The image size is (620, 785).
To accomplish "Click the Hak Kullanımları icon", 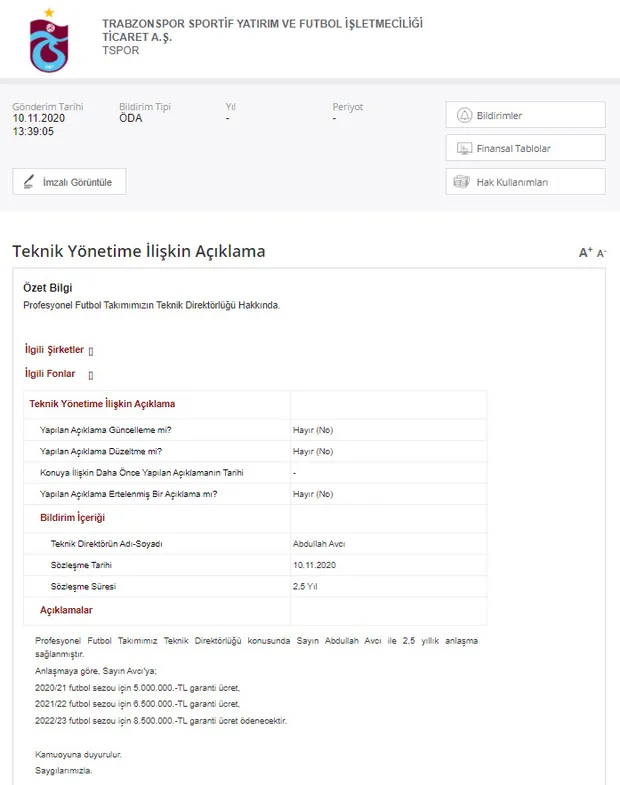I will [x=462, y=182].
